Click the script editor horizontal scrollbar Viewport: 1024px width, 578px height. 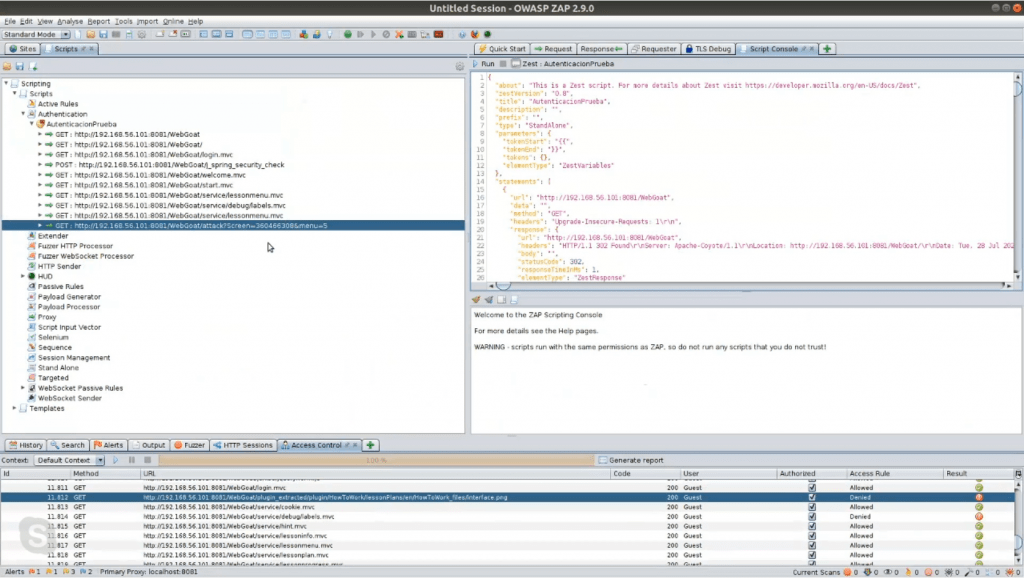pos(750,285)
